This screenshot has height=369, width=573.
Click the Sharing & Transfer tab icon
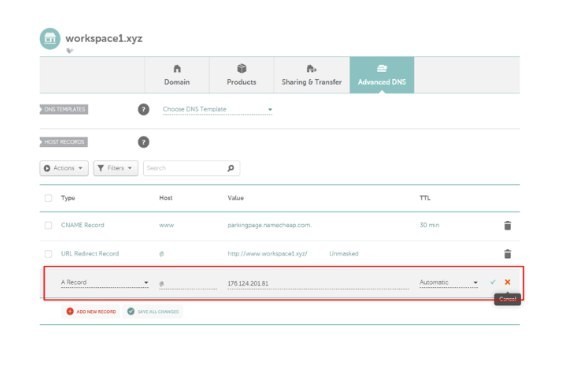311,68
